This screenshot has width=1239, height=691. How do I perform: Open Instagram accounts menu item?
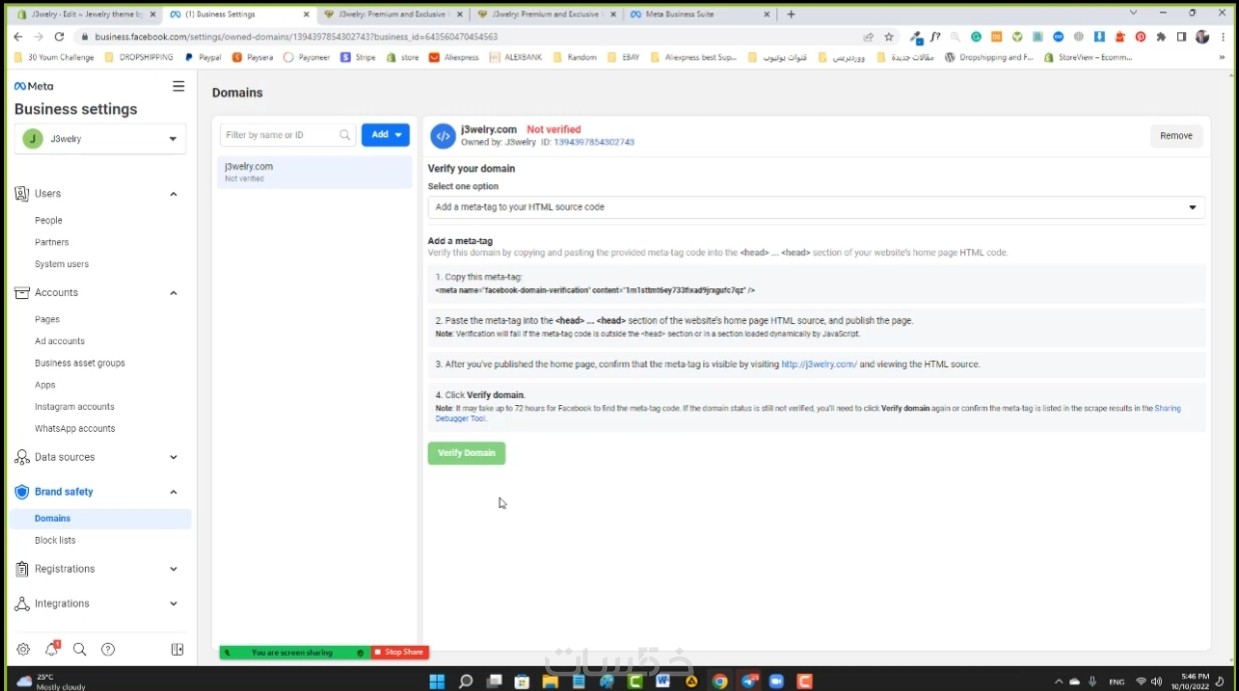click(75, 407)
